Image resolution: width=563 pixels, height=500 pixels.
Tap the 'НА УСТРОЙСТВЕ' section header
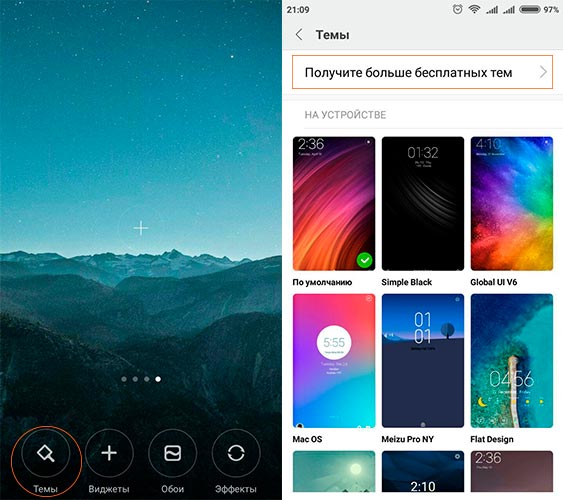[x=345, y=115]
